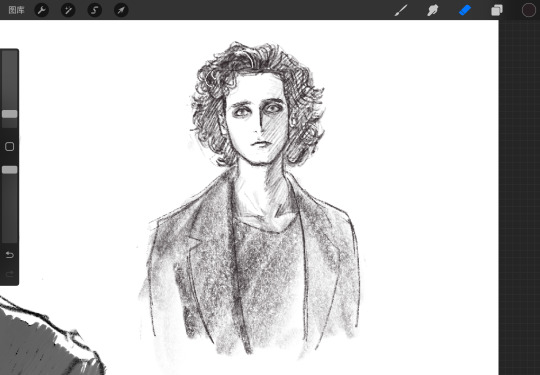Toggle the square Modify button
Viewport: 540px width, 375px height.
pyautogui.click(x=10, y=147)
